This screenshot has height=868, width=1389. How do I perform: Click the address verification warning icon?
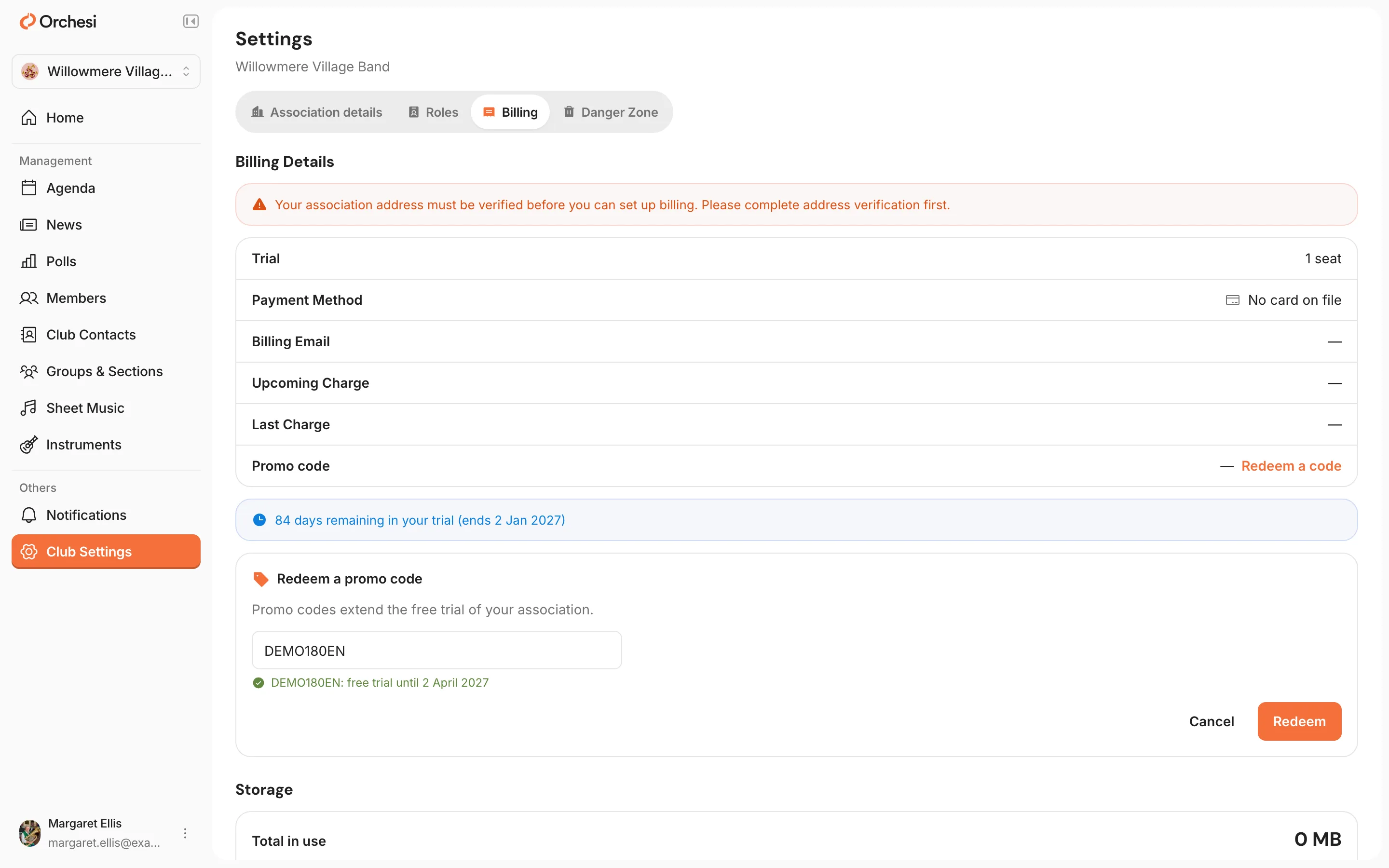[x=259, y=205]
